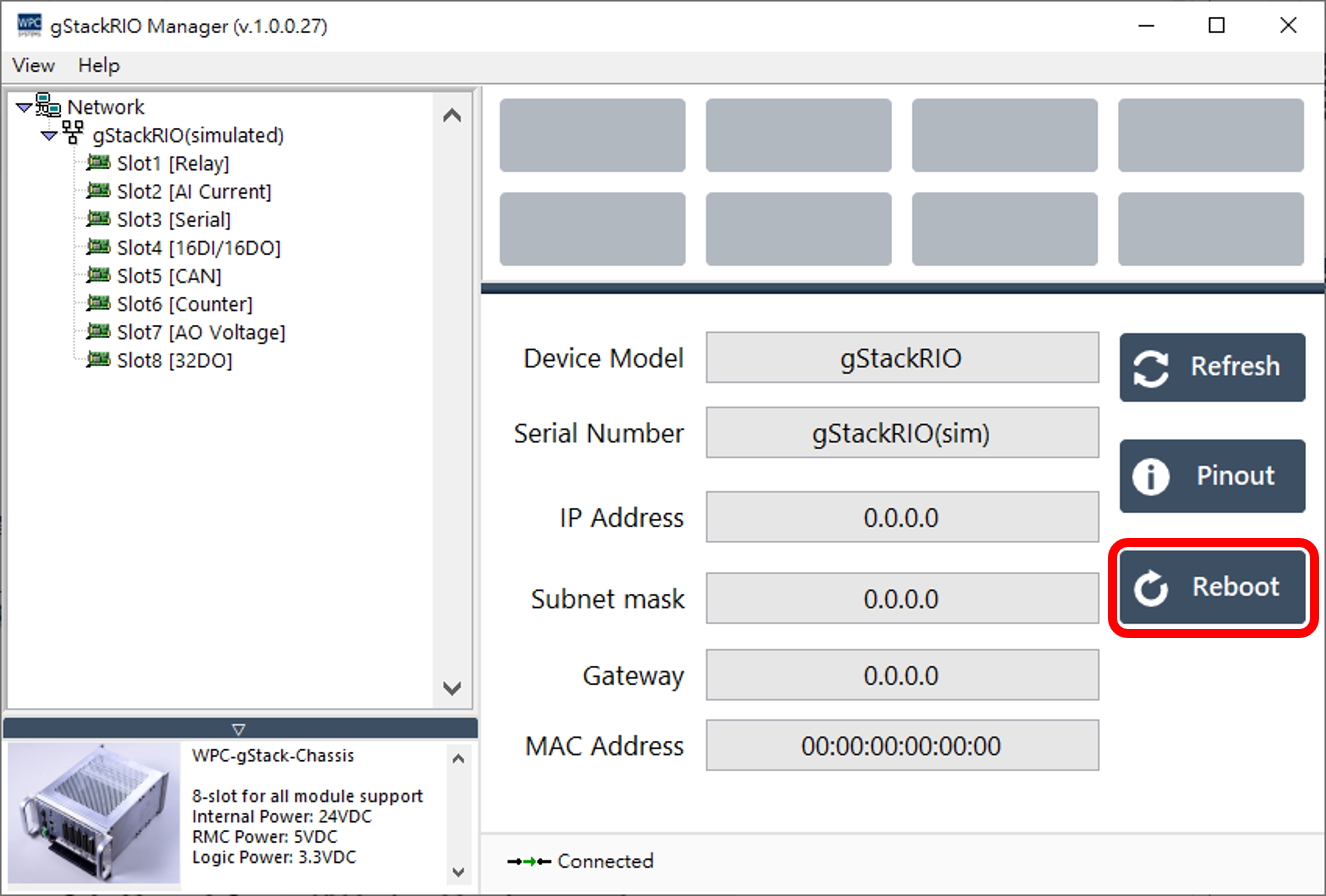This screenshot has height=896, width=1326.
Task: Open the Pinout information
Action: point(1212,476)
